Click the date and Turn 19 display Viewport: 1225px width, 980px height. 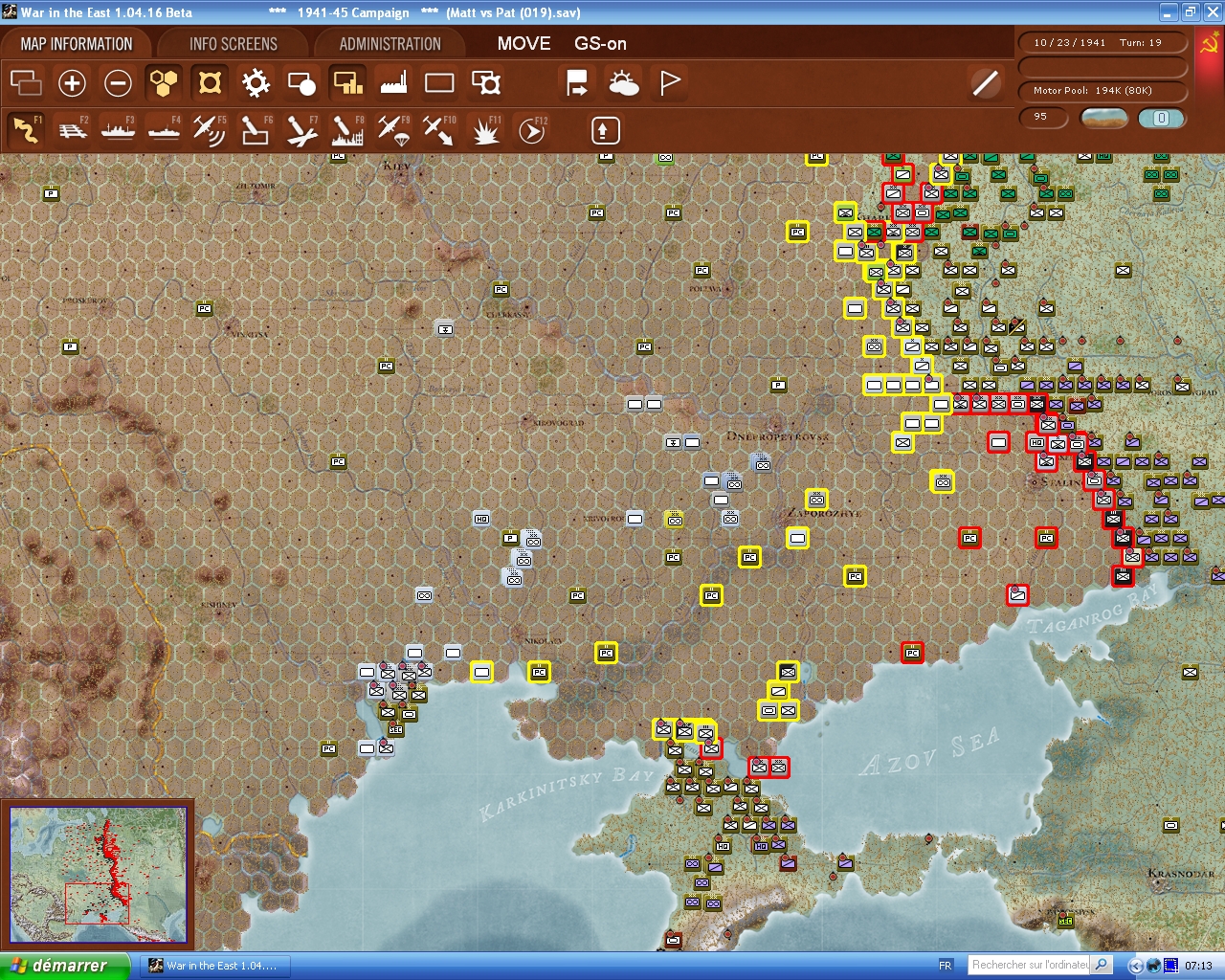click(1103, 43)
